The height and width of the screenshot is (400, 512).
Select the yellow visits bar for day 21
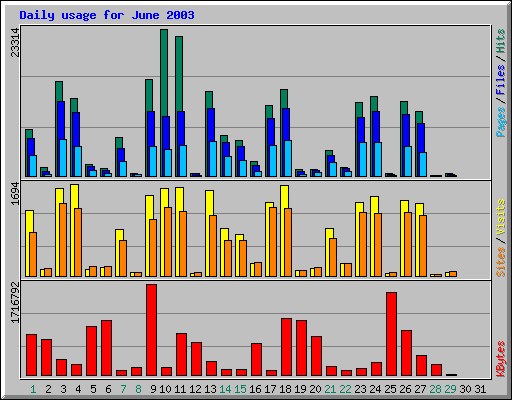pos(329,233)
